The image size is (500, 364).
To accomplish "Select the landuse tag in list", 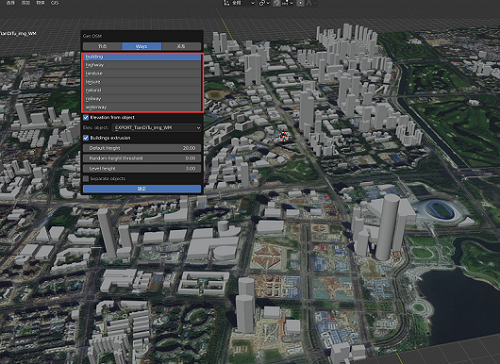I will tap(142, 73).
